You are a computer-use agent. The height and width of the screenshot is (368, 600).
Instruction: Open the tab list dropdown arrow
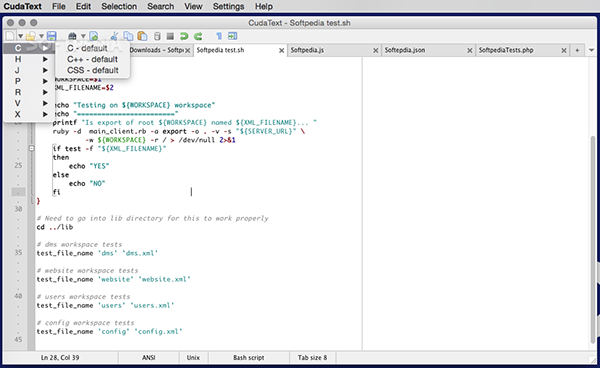592,50
